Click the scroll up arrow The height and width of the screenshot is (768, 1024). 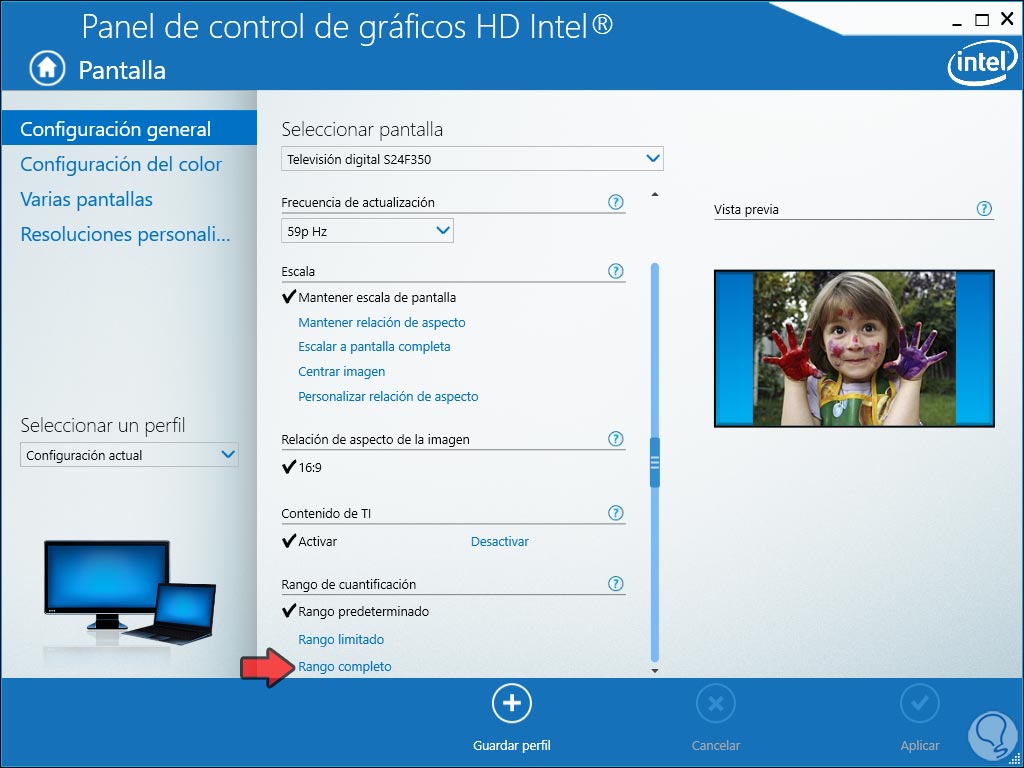[655, 195]
